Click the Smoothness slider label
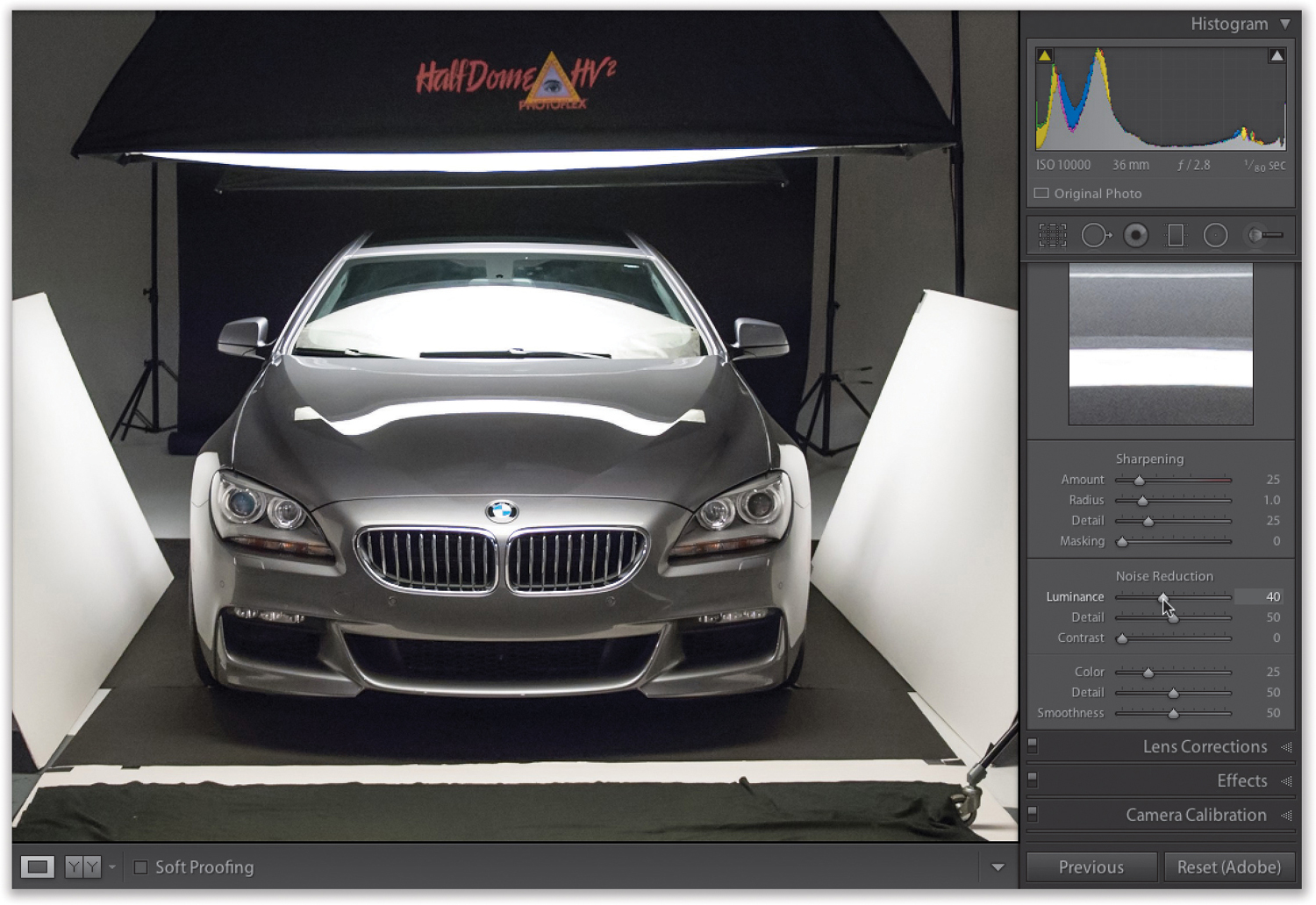 pyautogui.click(x=1070, y=713)
